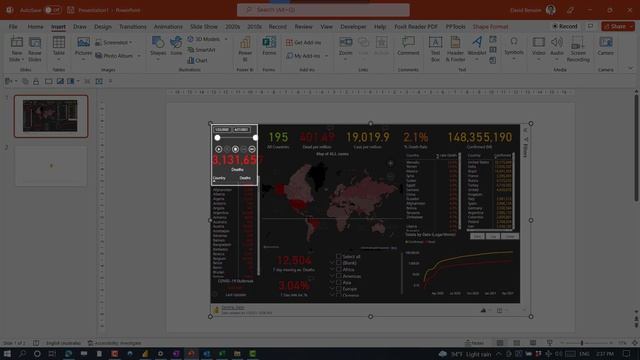Image resolution: width=640 pixels, height=360 pixels.
Task: Insert a New Slide
Action: click(x=16, y=49)
